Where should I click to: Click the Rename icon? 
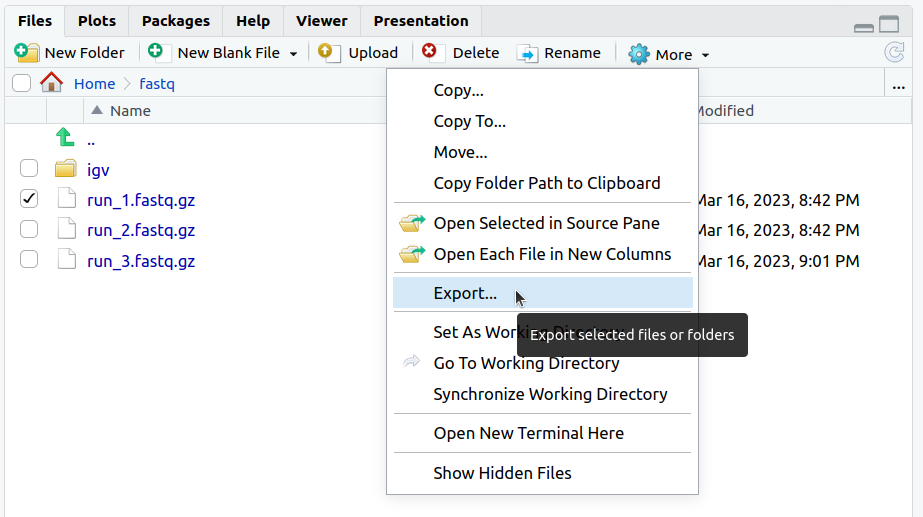pos(527,53)
